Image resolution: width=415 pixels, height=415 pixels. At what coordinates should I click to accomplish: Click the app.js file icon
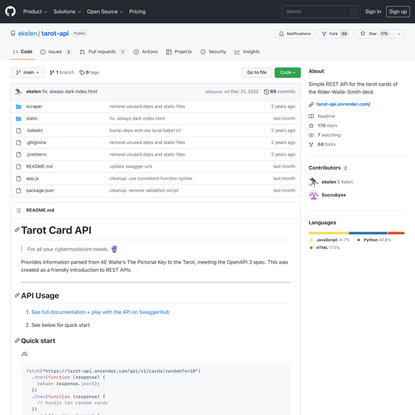pyautogui.click(x=19, y=179)
